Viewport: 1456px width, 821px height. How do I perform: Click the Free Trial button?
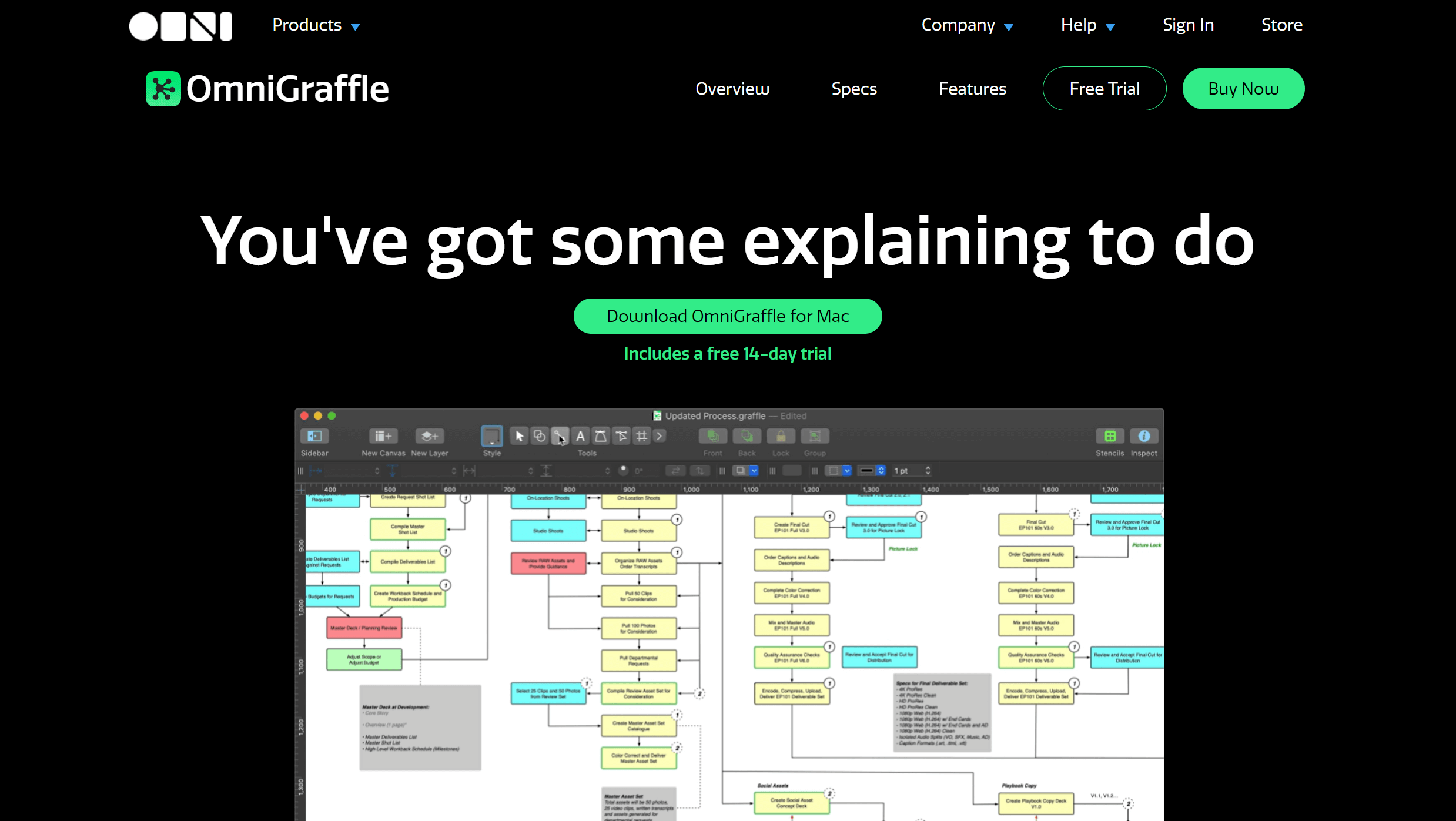point(1104,88)
